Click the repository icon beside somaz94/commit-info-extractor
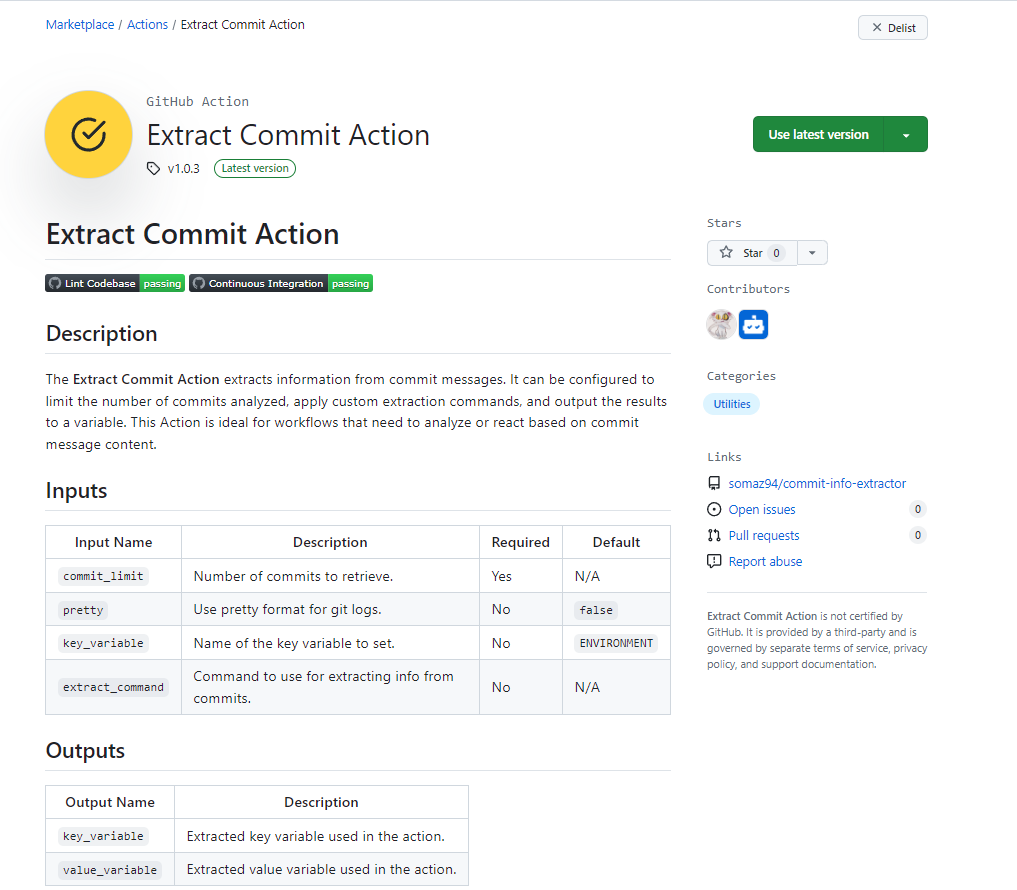1017x890 pixels. tap(714, 483)
